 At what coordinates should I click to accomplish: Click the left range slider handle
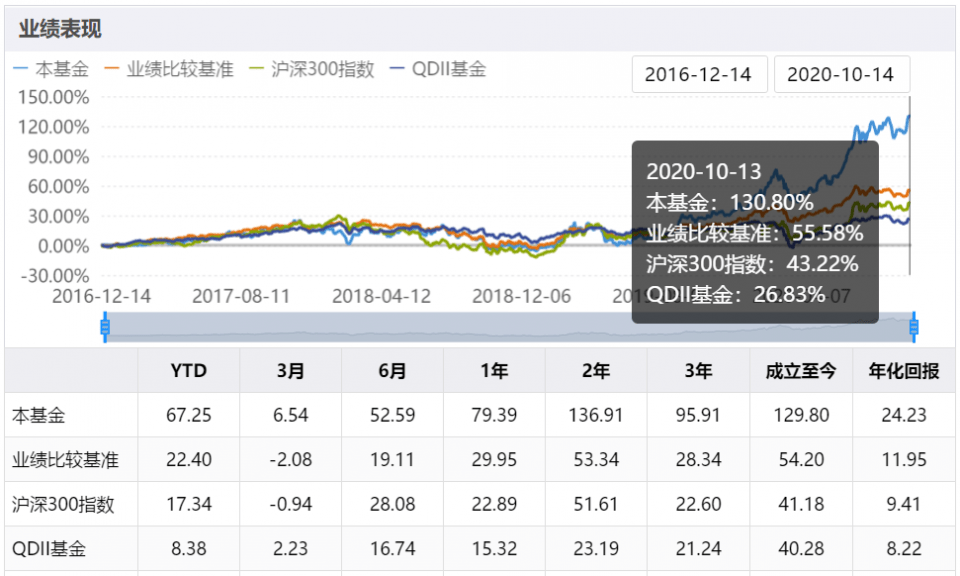tap(104, 327)
